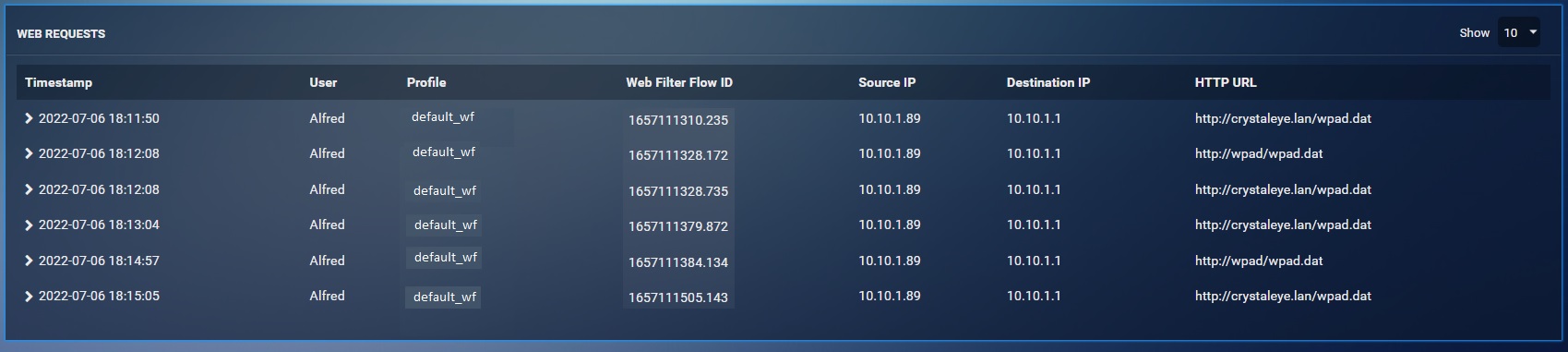
Task: Click timestamp 2022-07-06 18:15:05
Action: pyautogui.click(x=99, y=296)
